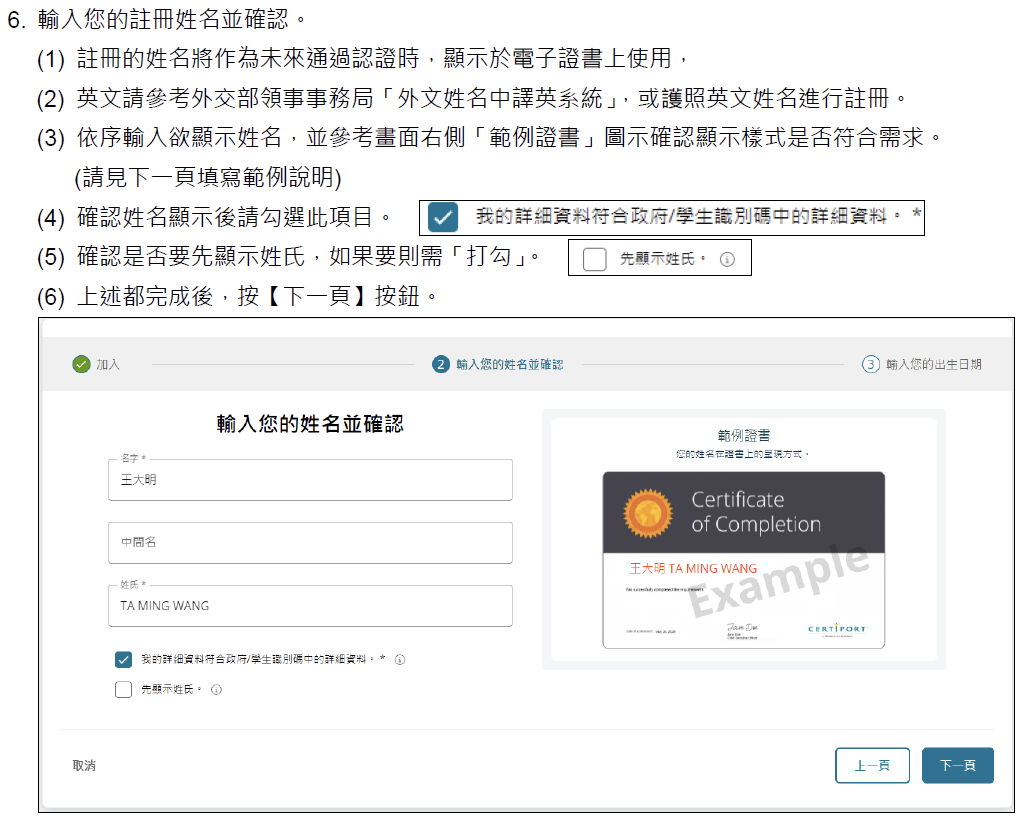1036x823 pixels.
Task: Click the 先顯示姓氏 label in the form
Action: click(170, 690)
